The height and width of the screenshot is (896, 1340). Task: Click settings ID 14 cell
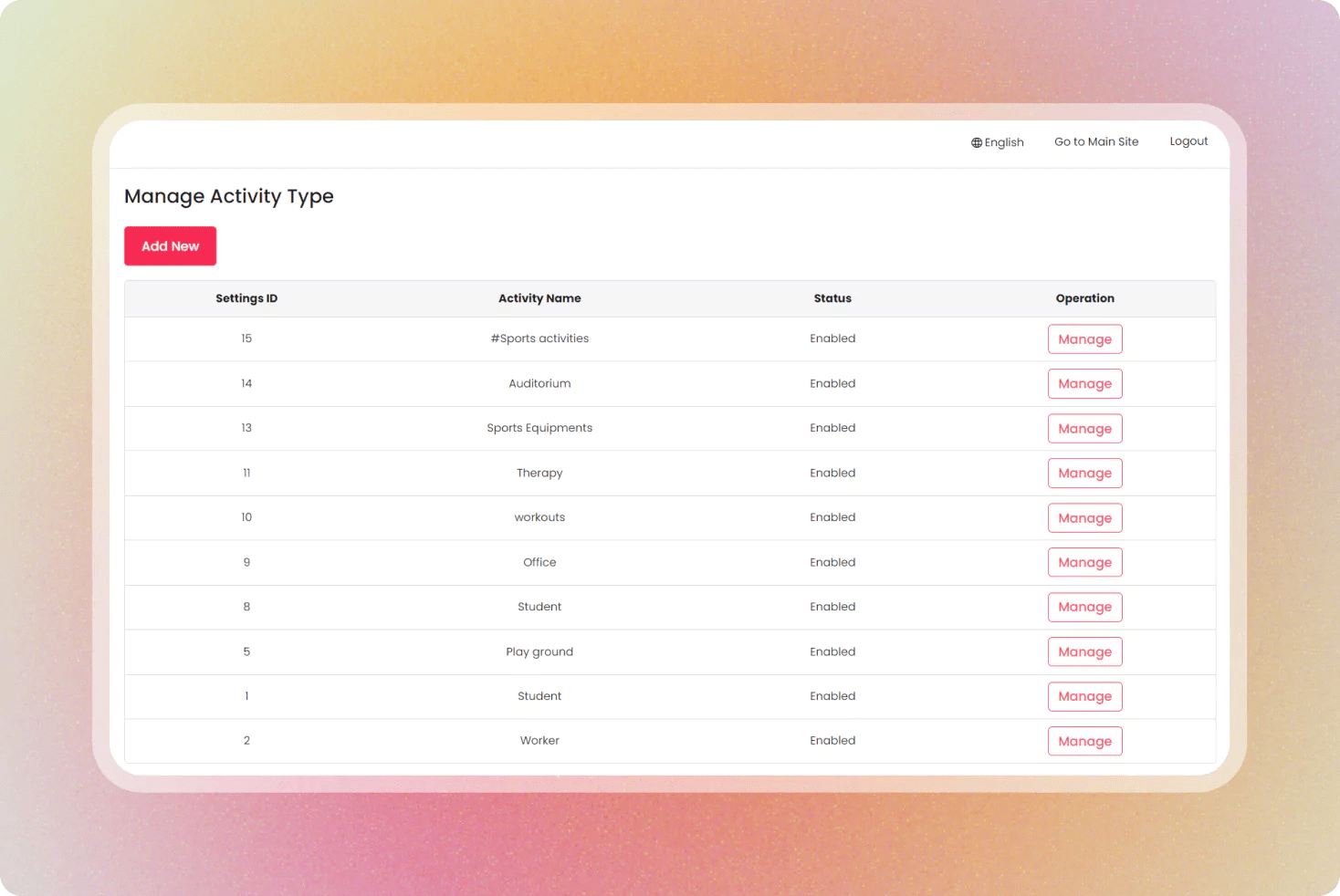pyautogui.click(x=246, y=383)
